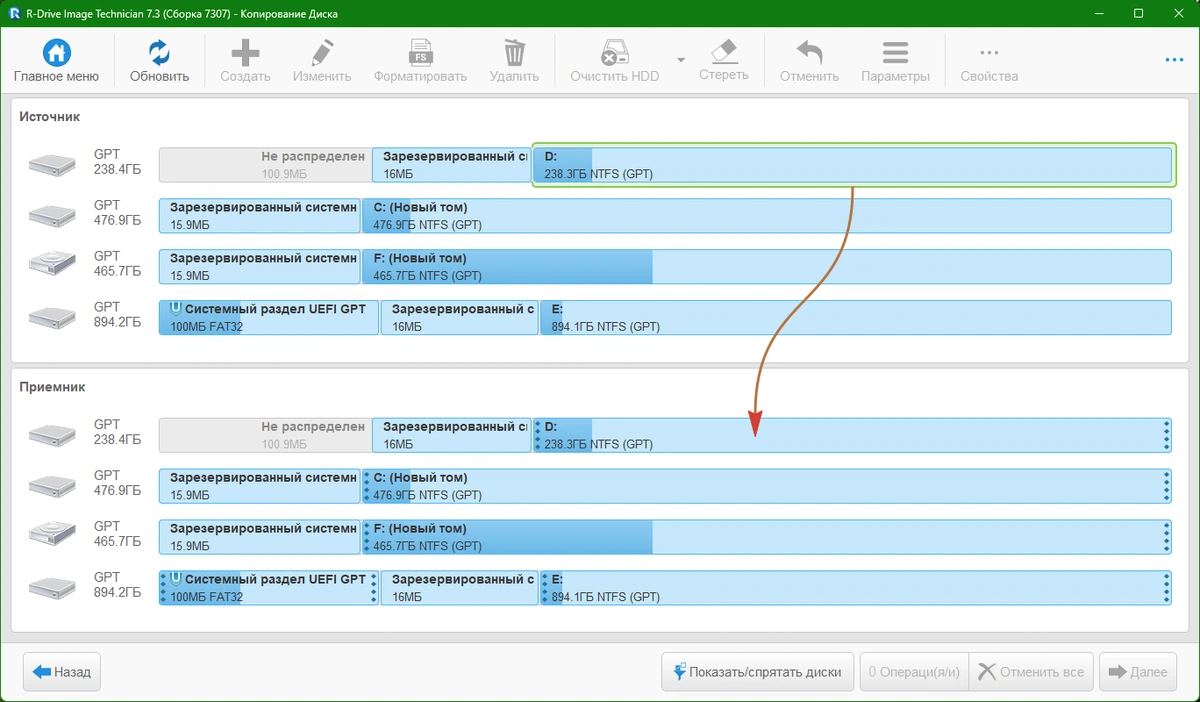Expand the Очистить HDD dropdown arrow
1200x702 pixels.
point(681,60)
